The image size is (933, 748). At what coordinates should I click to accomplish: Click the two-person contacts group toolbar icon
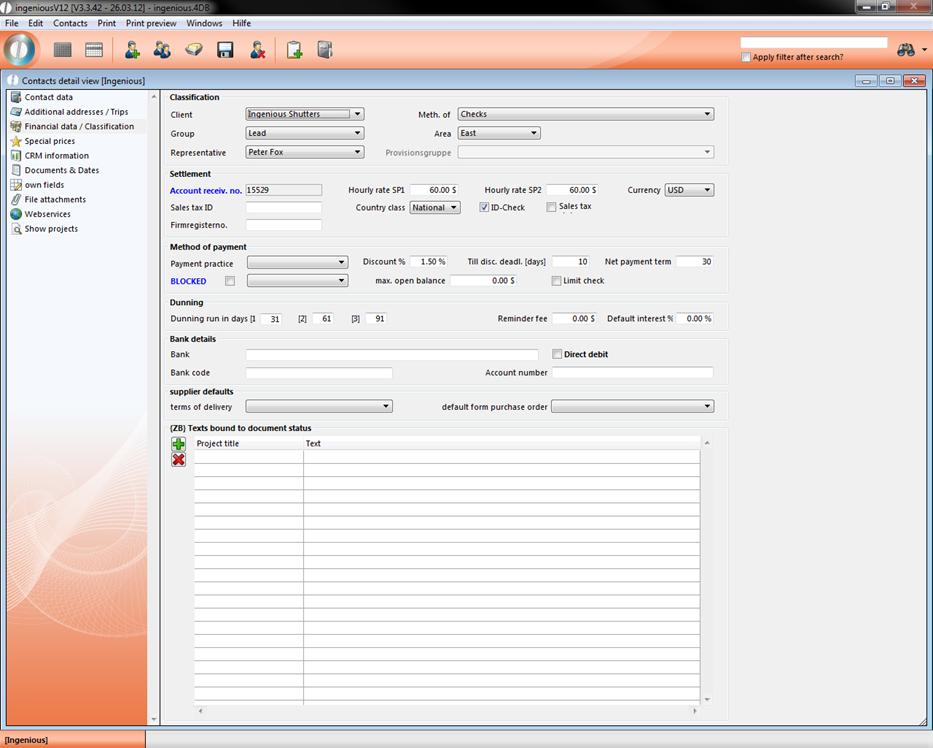coord(162,50)
